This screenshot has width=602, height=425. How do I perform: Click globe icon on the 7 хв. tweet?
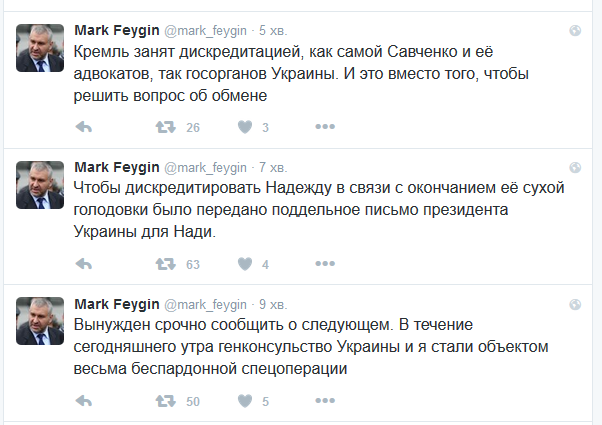tap(575, 167)
